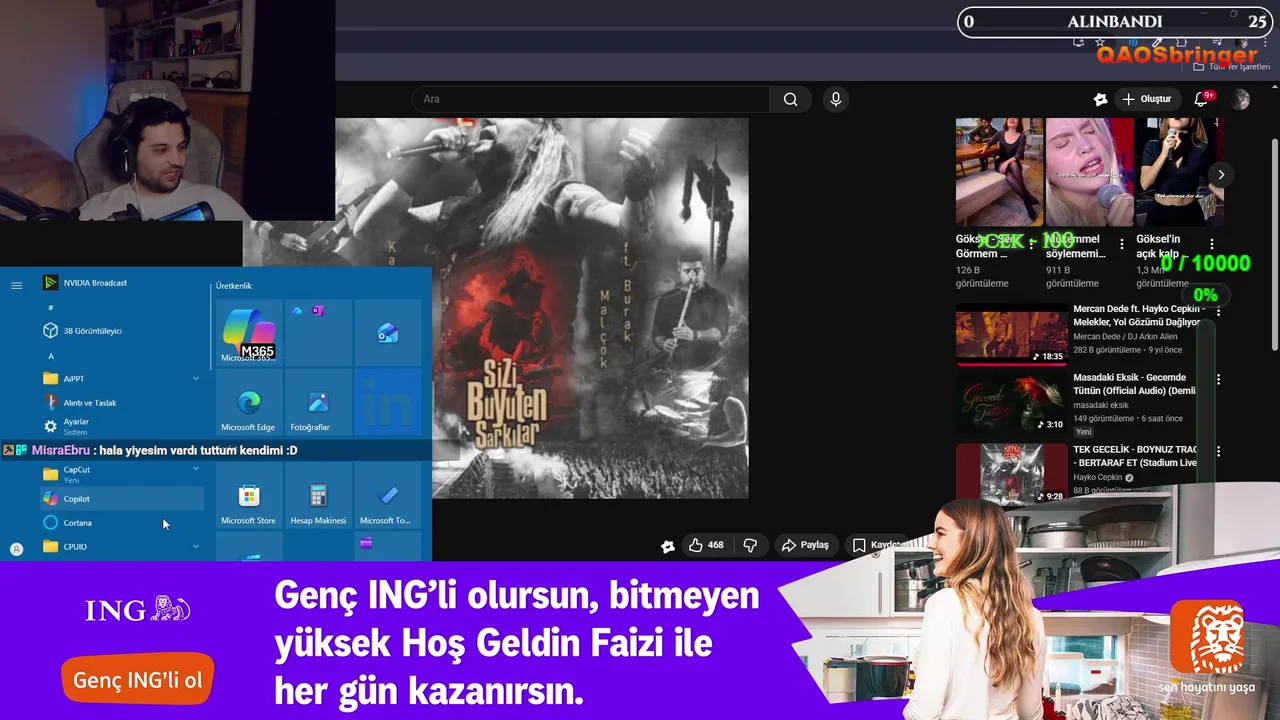Screen dimensions: 1280x720
Task: Click the Oluştur create button
Action: click(1147, 99)
